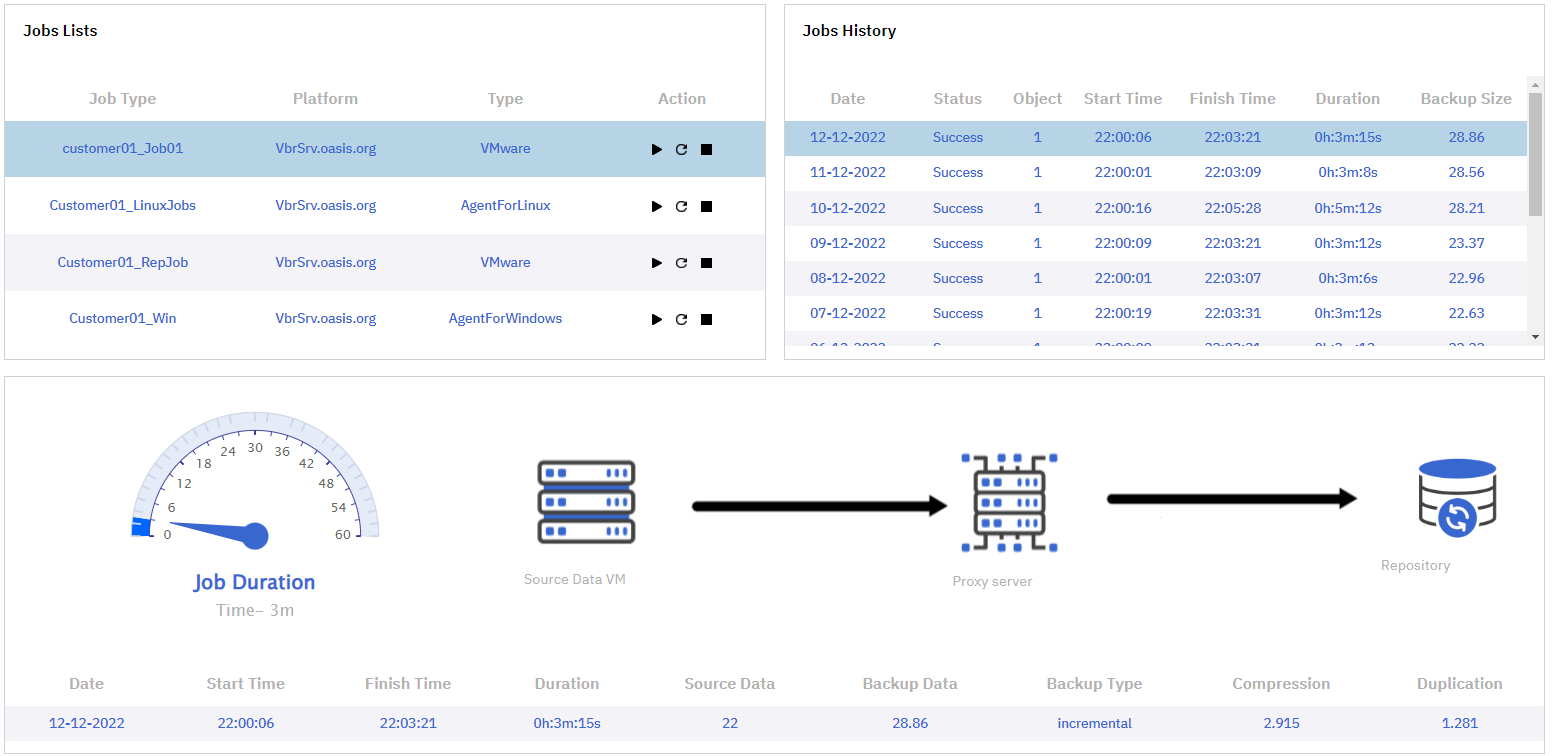Select the Customer01_RepJob job name
Screen dimensions: 1552x756
pyautogui.click(x=123, y=263)
